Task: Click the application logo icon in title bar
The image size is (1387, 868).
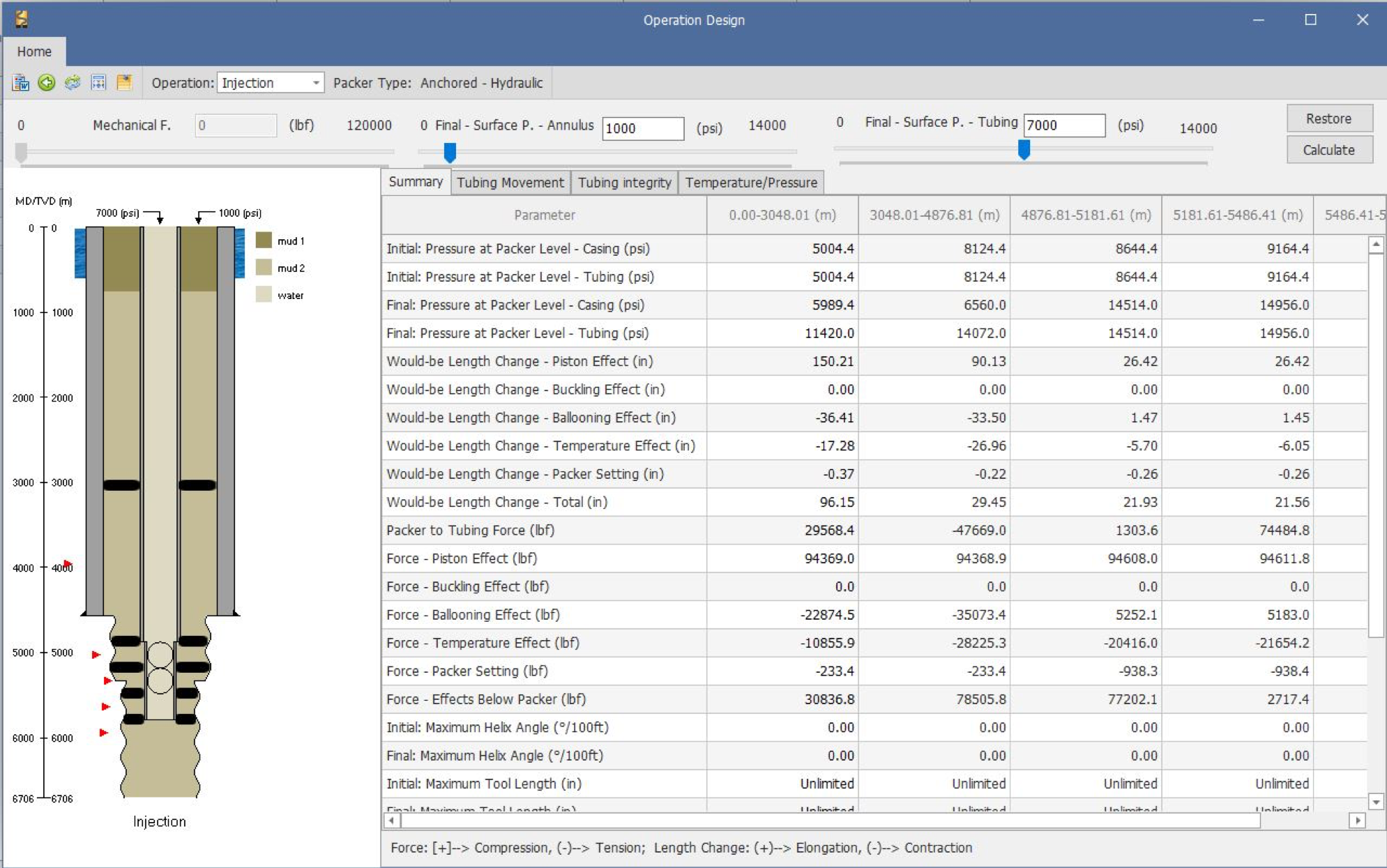Action: tap(22, 20)
